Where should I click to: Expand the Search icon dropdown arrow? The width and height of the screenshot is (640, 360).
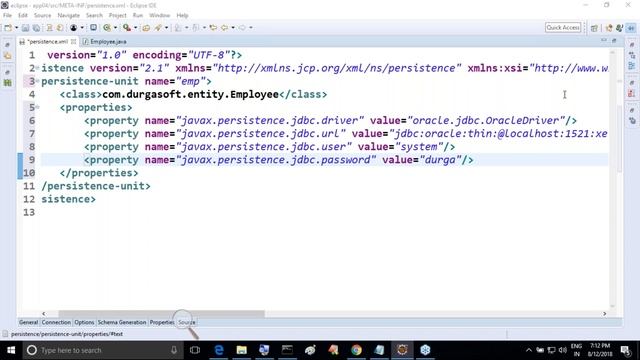[166, 28]
